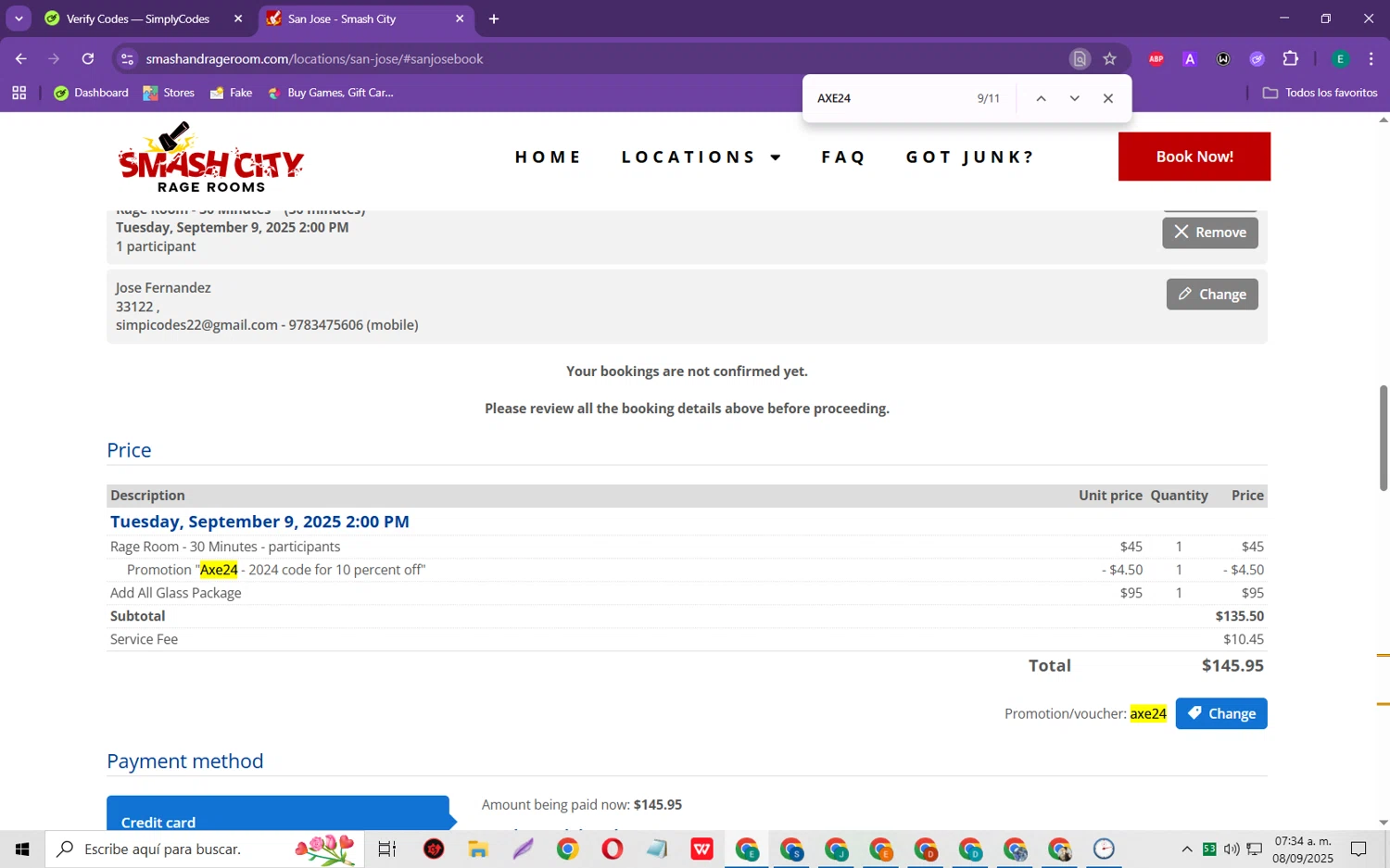
Task: Click the red Book Now! button
Action: point(1194,157)
